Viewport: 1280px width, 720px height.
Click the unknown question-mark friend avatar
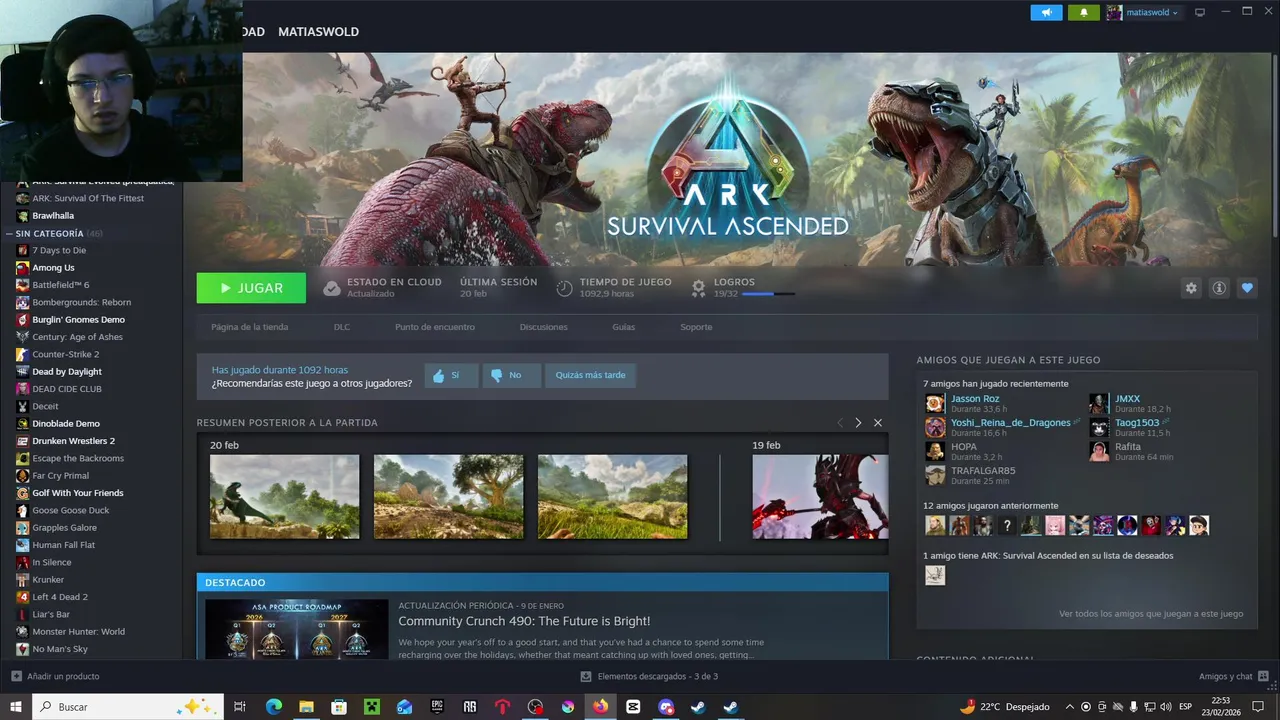[1007, 525]
